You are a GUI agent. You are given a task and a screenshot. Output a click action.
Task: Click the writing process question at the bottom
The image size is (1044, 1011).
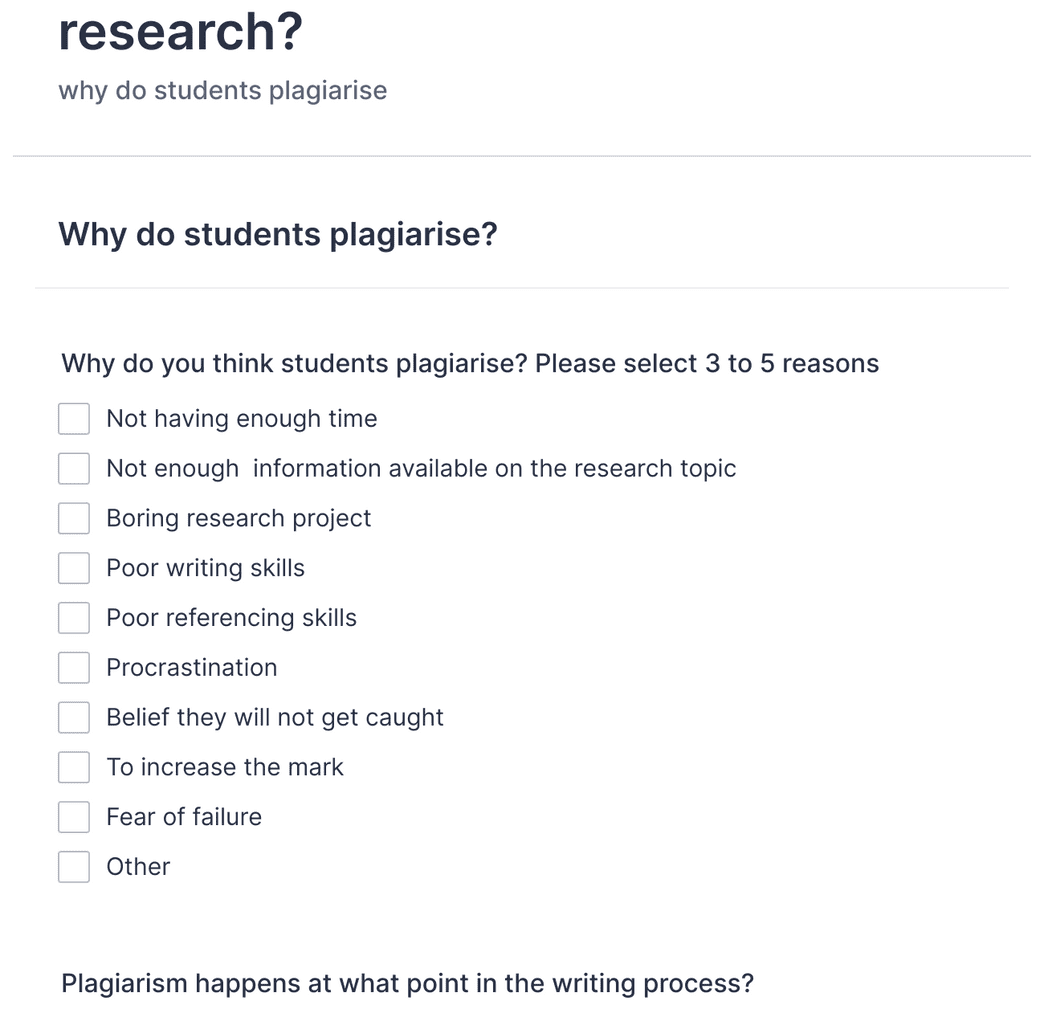click(407, 983)
